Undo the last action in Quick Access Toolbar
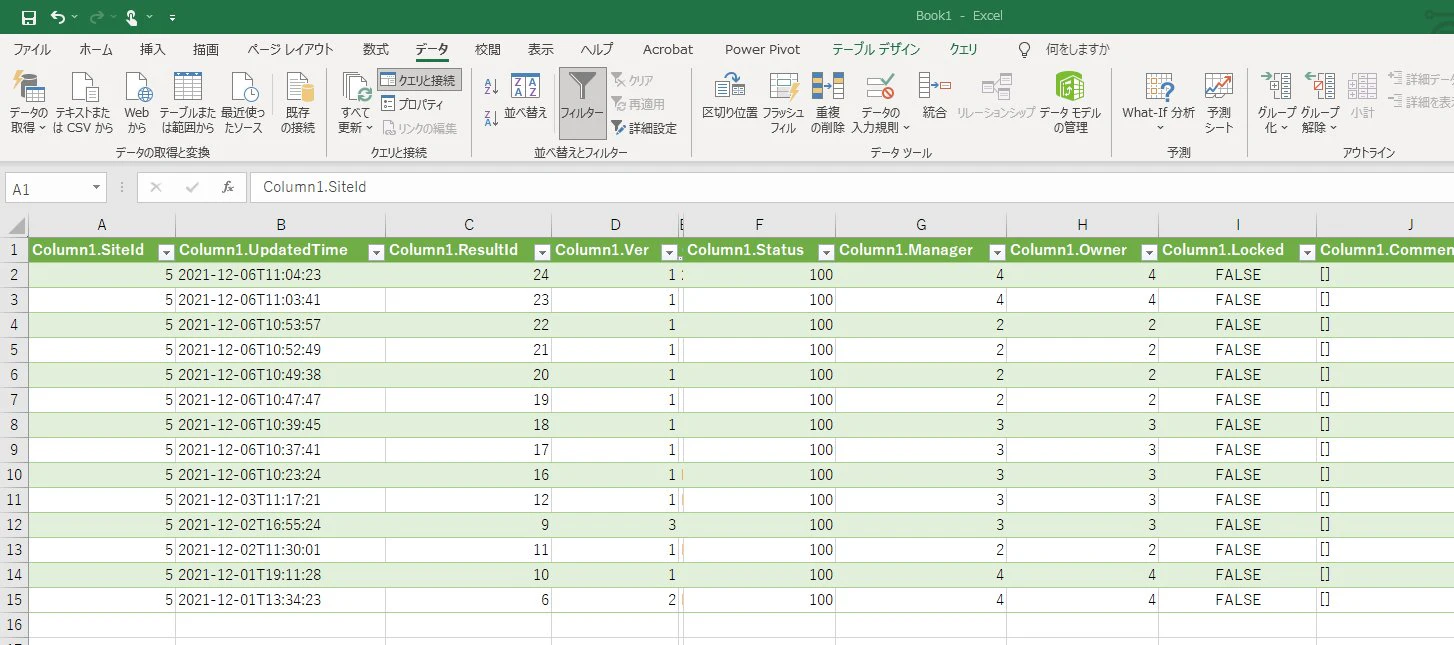The height and width of the screenshot is (645, 1454). (58, 17)
